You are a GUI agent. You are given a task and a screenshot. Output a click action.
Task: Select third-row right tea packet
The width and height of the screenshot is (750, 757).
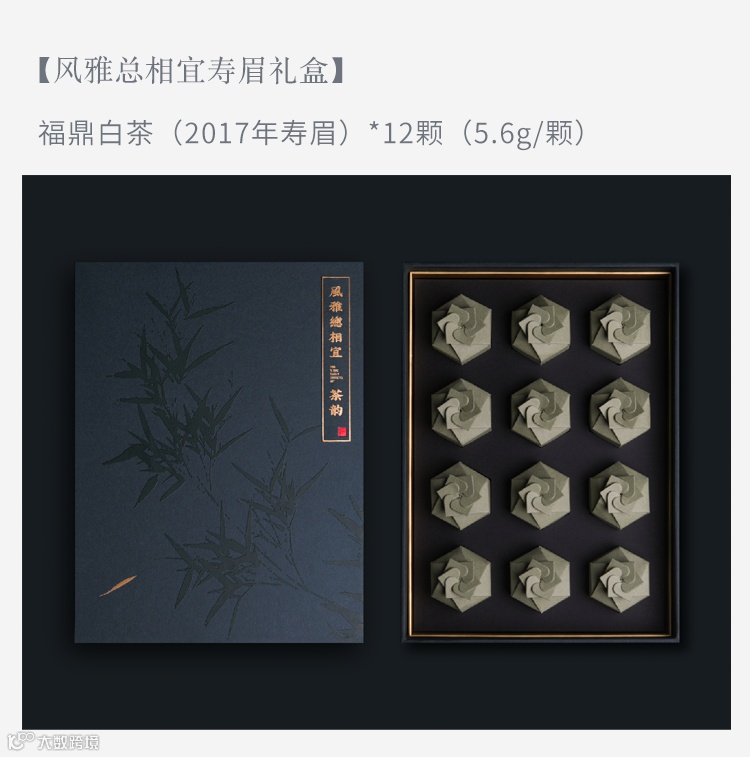(620, 496)
